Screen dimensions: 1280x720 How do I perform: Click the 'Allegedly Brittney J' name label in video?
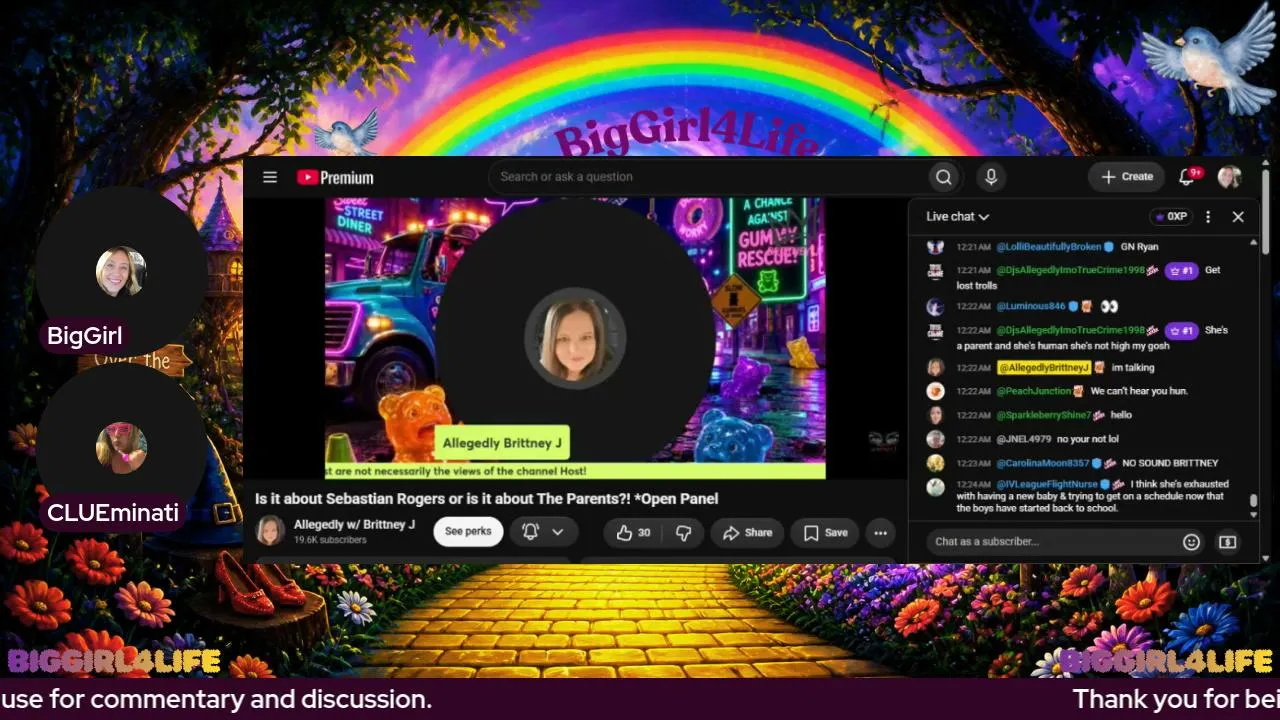click(502, 443)
